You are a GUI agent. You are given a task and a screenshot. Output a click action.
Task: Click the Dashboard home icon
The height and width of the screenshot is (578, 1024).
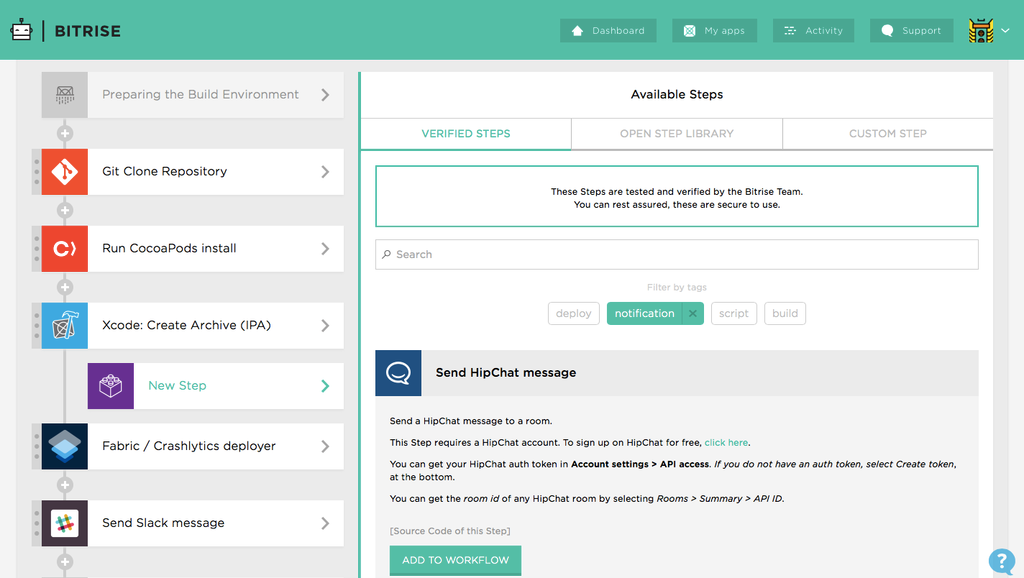click(577, 31)
